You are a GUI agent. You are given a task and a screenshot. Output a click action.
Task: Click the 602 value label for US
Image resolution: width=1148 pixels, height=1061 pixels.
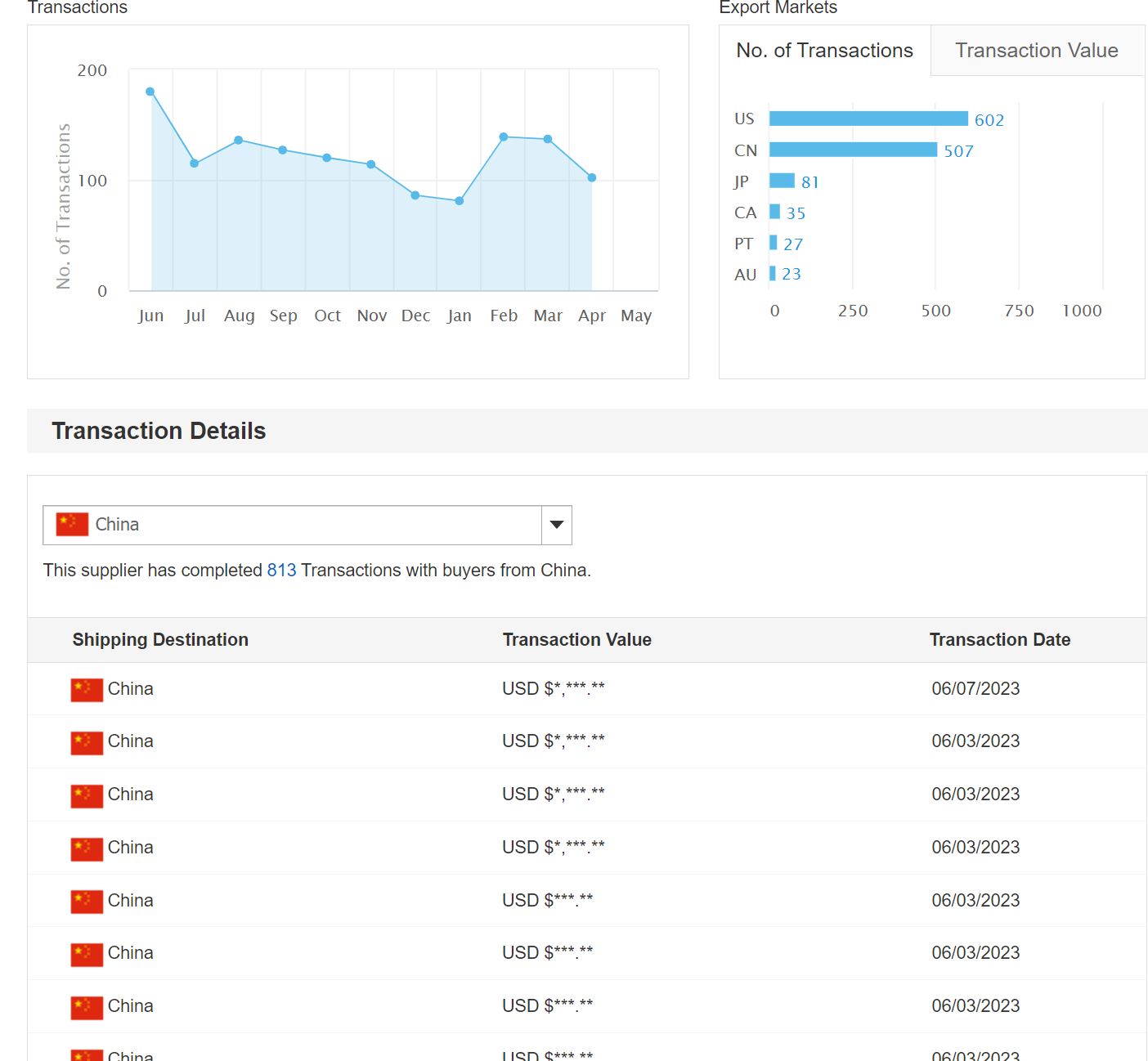989,120
